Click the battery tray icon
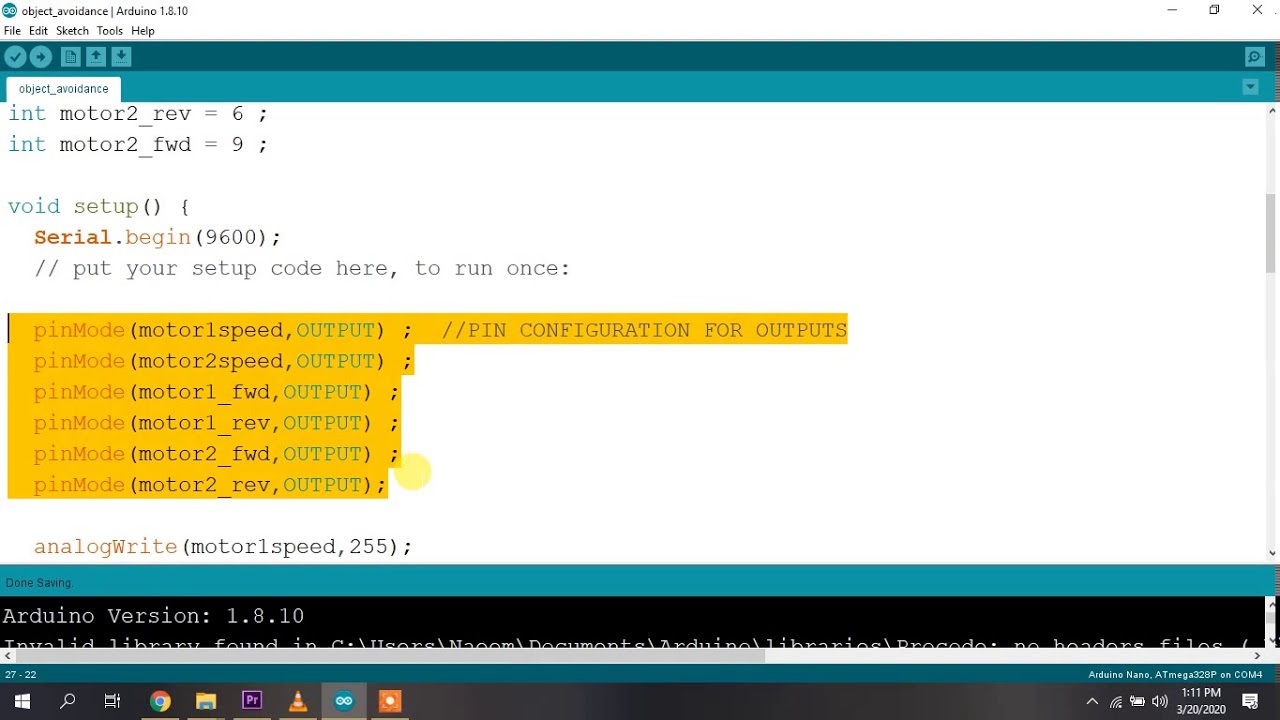This screenshot has height=720, width=1280. coord(1137,702)
